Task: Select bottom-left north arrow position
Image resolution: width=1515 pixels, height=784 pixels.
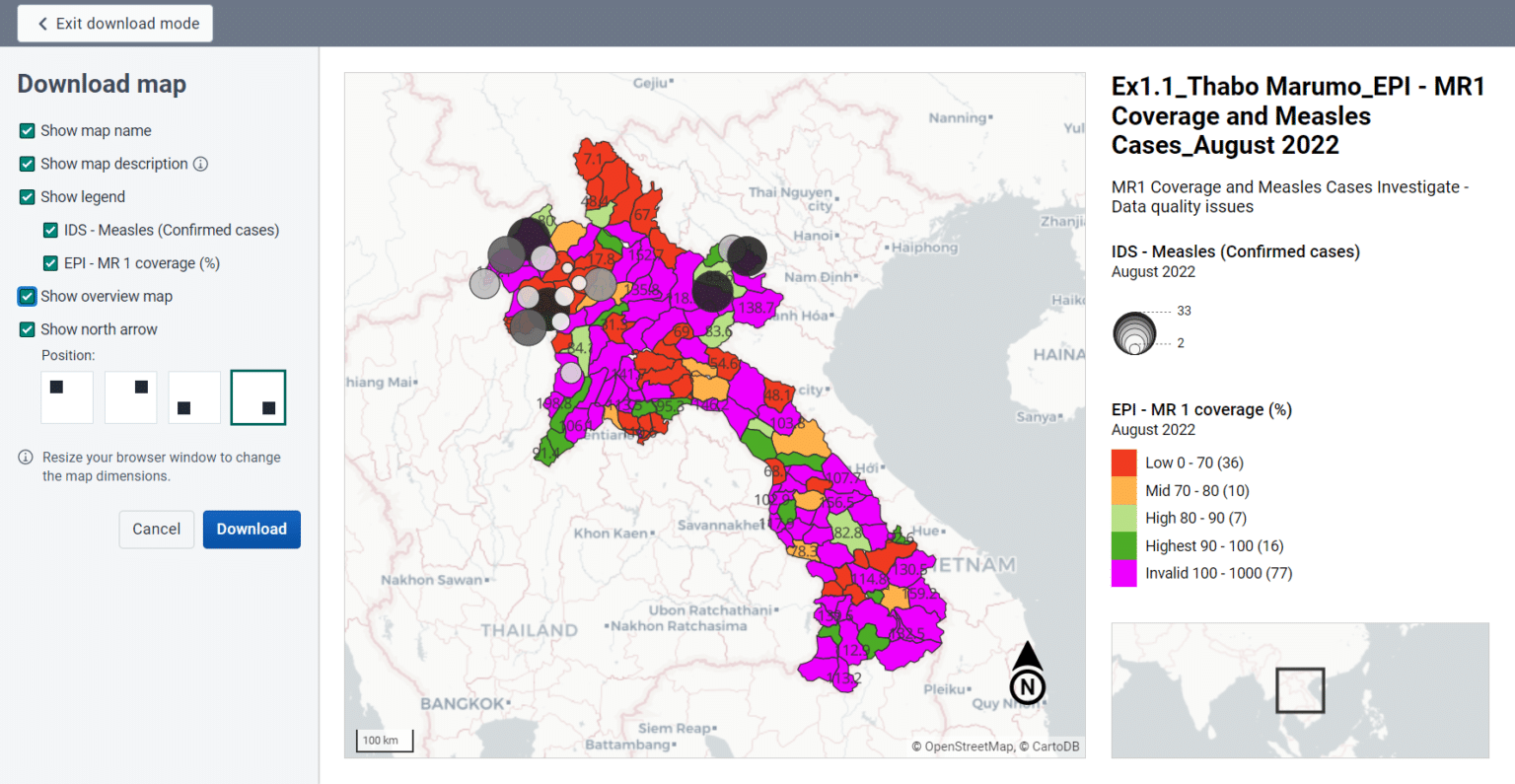Action: pos(194,397)
